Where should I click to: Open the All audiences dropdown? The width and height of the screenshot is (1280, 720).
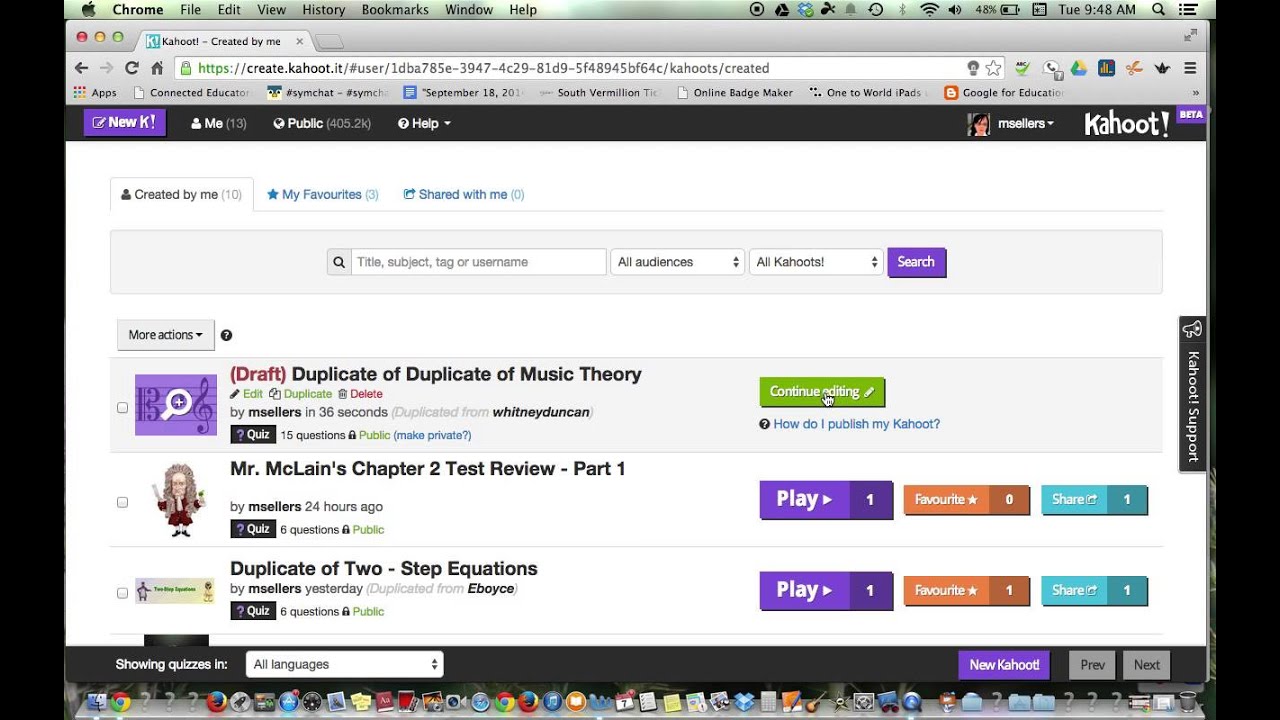coord(678,262)
